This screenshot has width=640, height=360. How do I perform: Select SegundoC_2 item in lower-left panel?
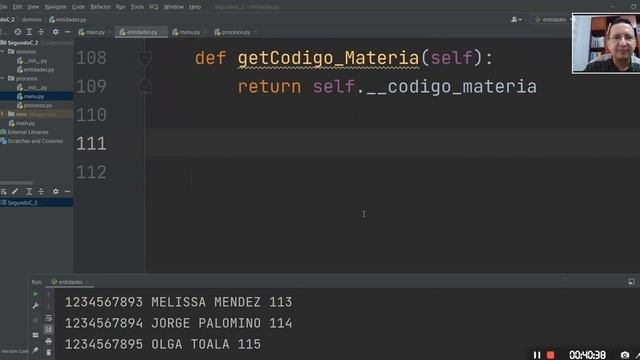(22, 203)
